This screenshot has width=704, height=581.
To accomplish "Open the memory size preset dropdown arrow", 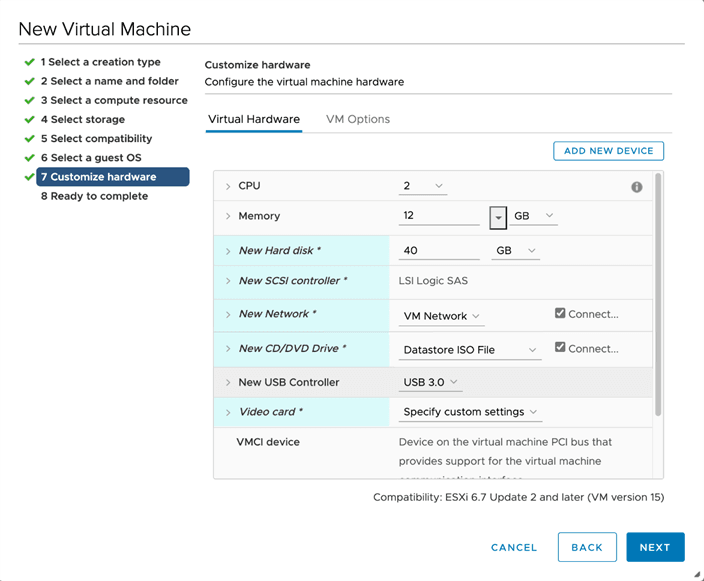I will pos(498,217).
